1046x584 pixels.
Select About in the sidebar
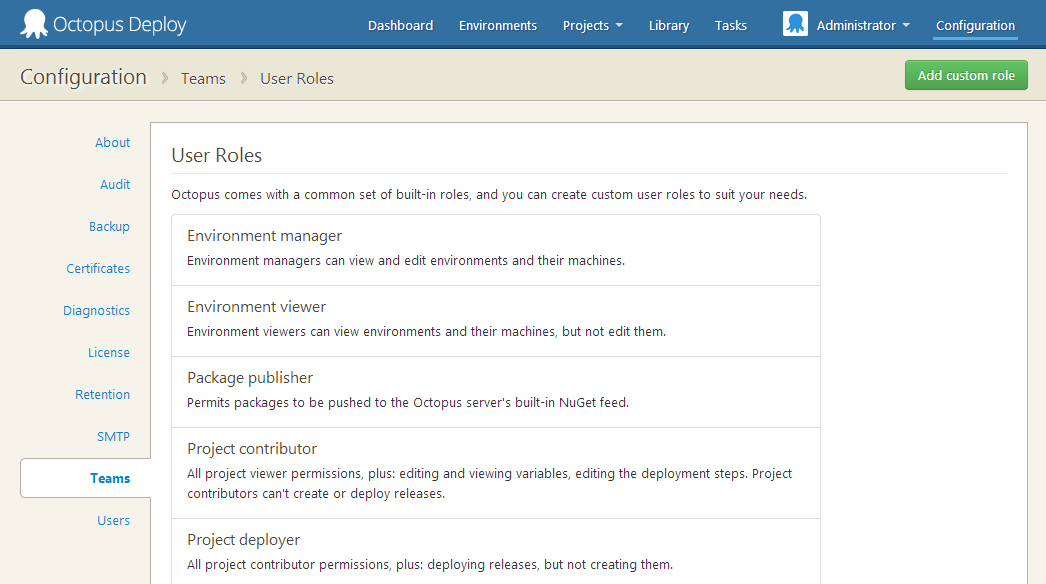(x=112, y=142)
